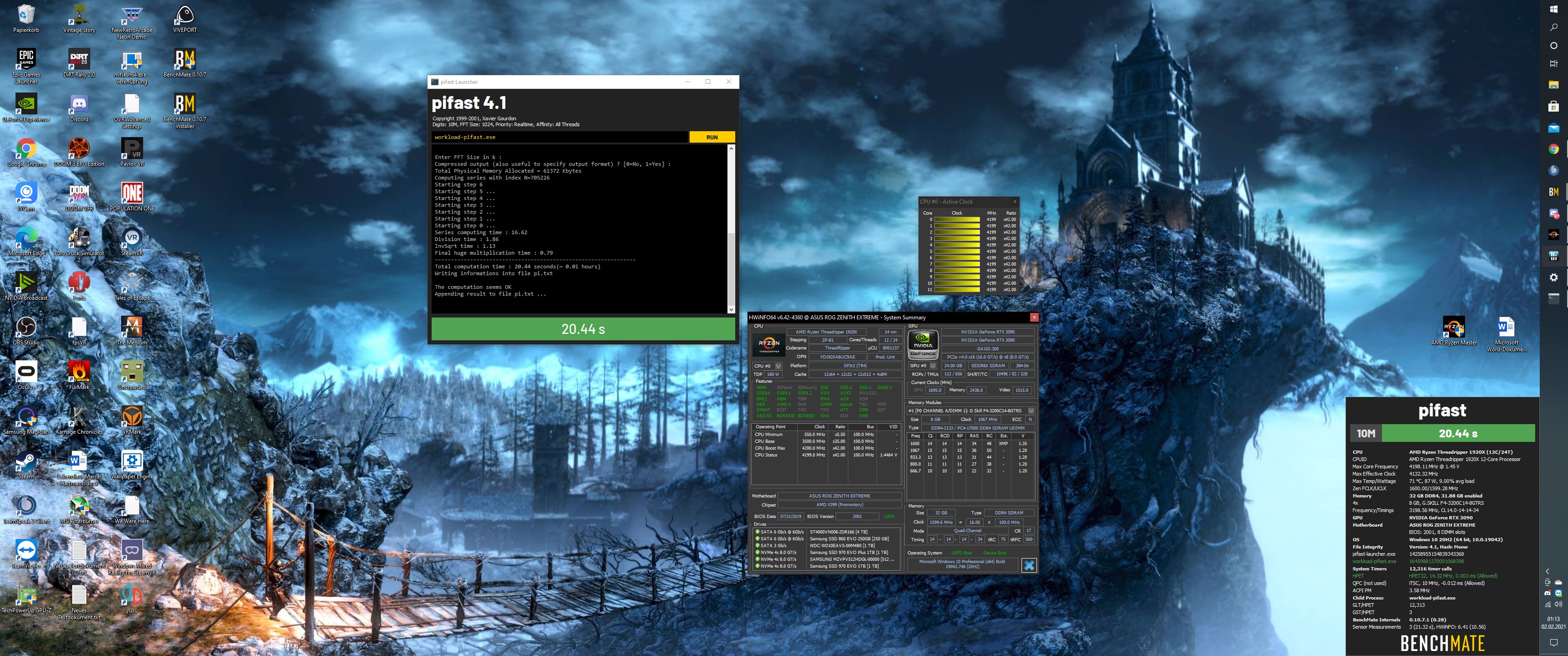This screenshot has width=1568, height=656.
Task: Open the notification center icon
Action: click(1553, 643)
